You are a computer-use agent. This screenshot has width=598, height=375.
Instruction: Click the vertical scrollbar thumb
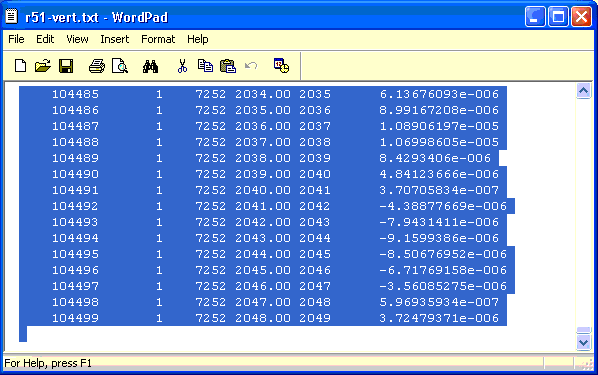[x=584, y=330]
